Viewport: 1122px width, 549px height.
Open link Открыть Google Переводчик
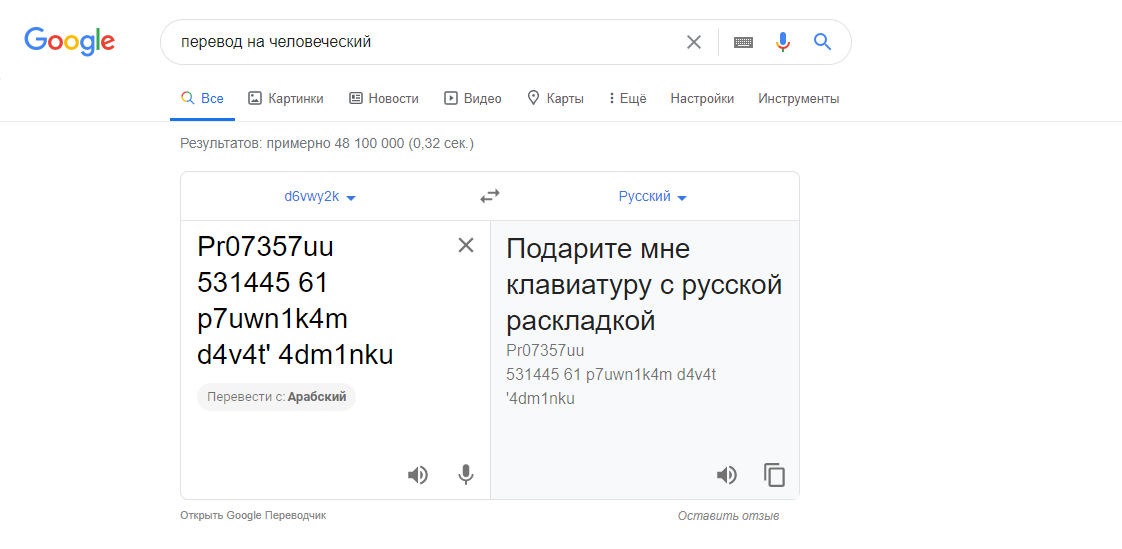pyautogui.click(x=254, y=515)
